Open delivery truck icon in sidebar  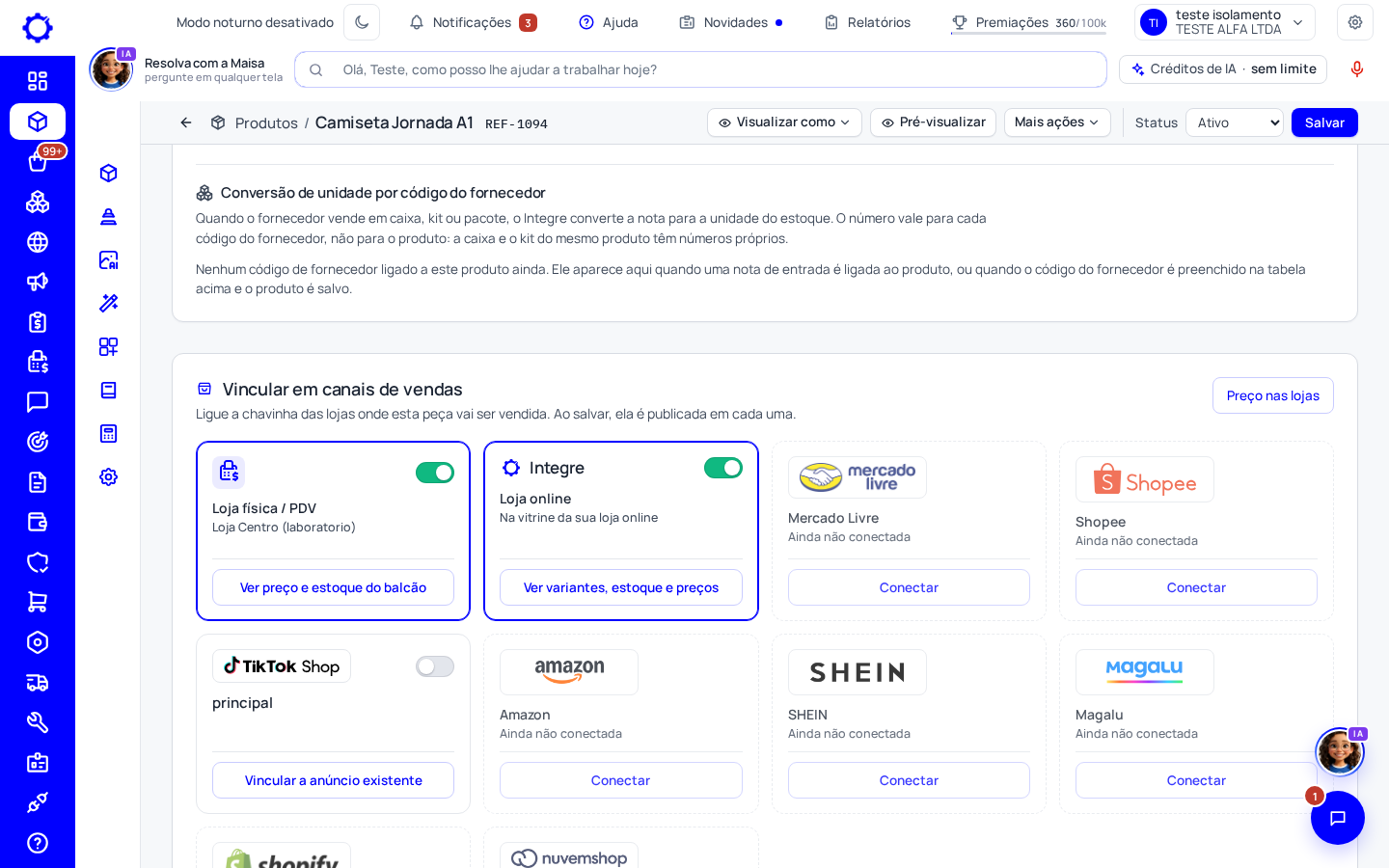click(x=38, y=683)
